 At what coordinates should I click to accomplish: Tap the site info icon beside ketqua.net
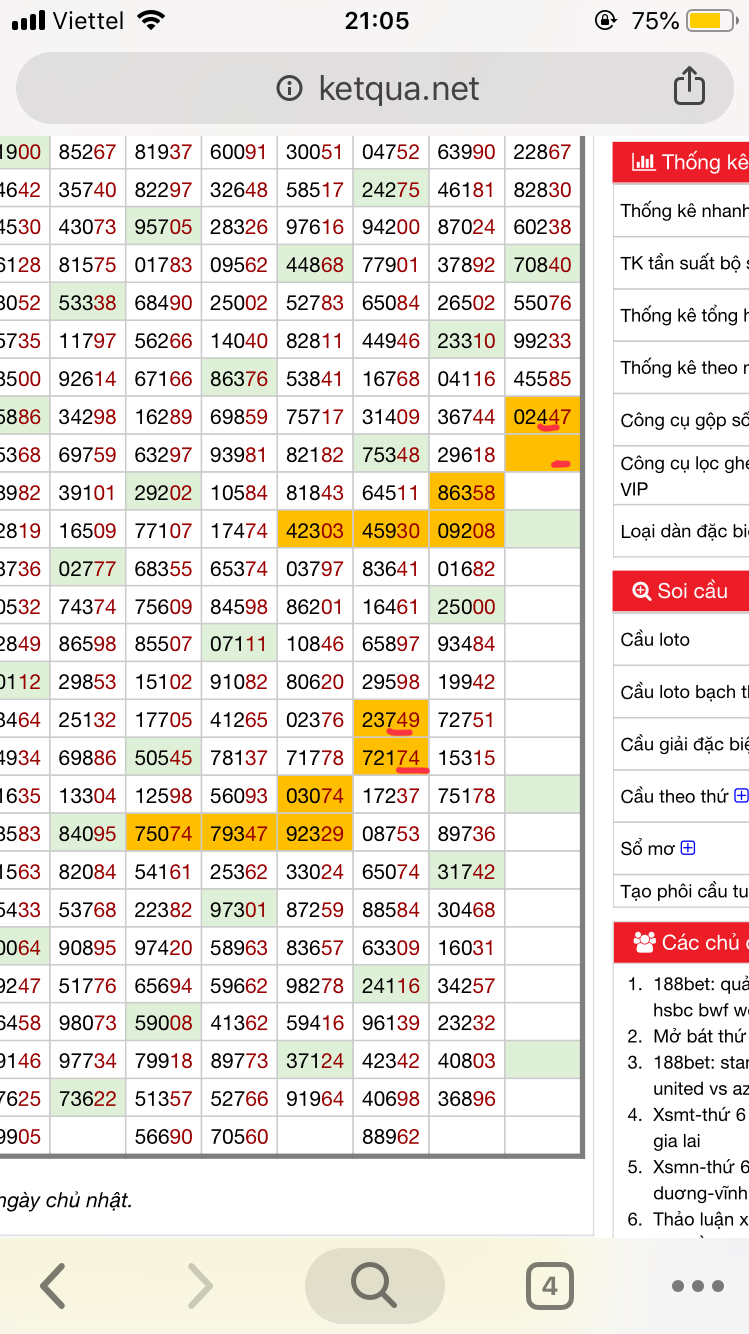coord(289,88)
